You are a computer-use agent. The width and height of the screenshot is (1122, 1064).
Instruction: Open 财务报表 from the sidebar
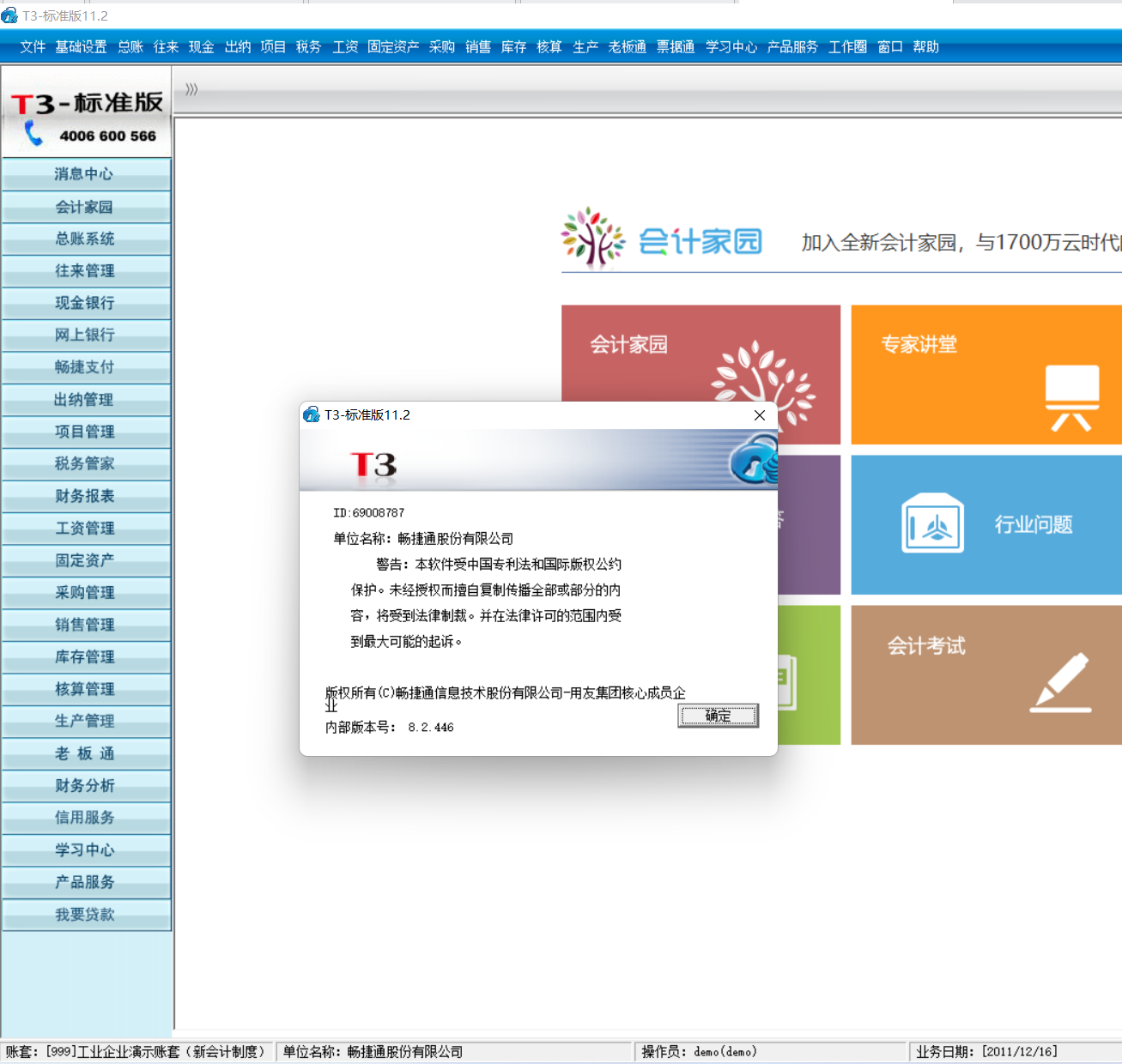coord(85,496)
